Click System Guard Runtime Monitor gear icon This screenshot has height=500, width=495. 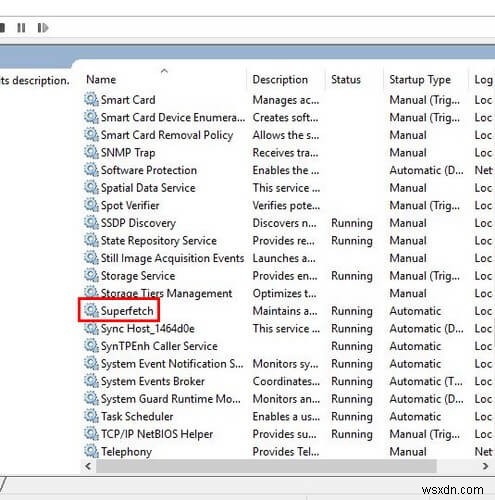(91, 399)
